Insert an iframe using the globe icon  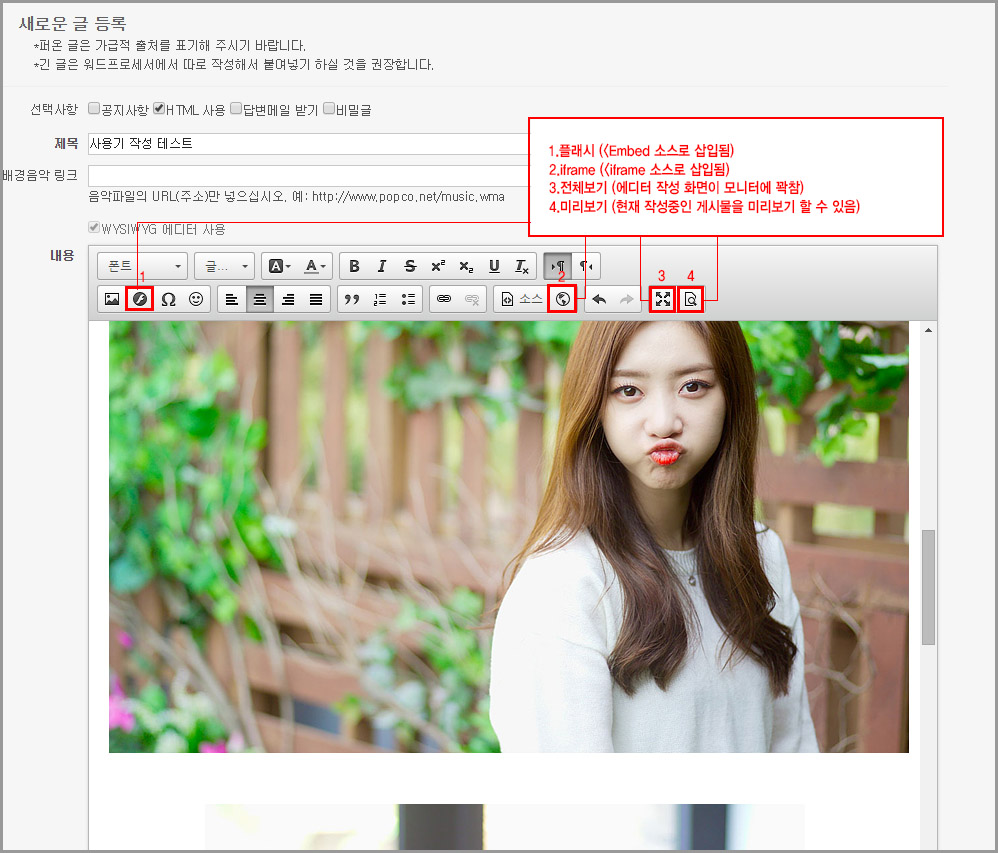562,299
